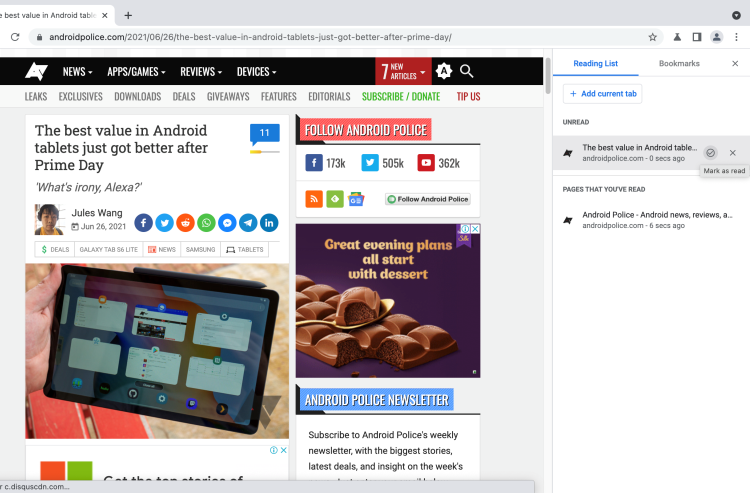This screenshot has height=493, width=750.
Task: Open the Chrome profile avatar
Action: click(716, 37)
